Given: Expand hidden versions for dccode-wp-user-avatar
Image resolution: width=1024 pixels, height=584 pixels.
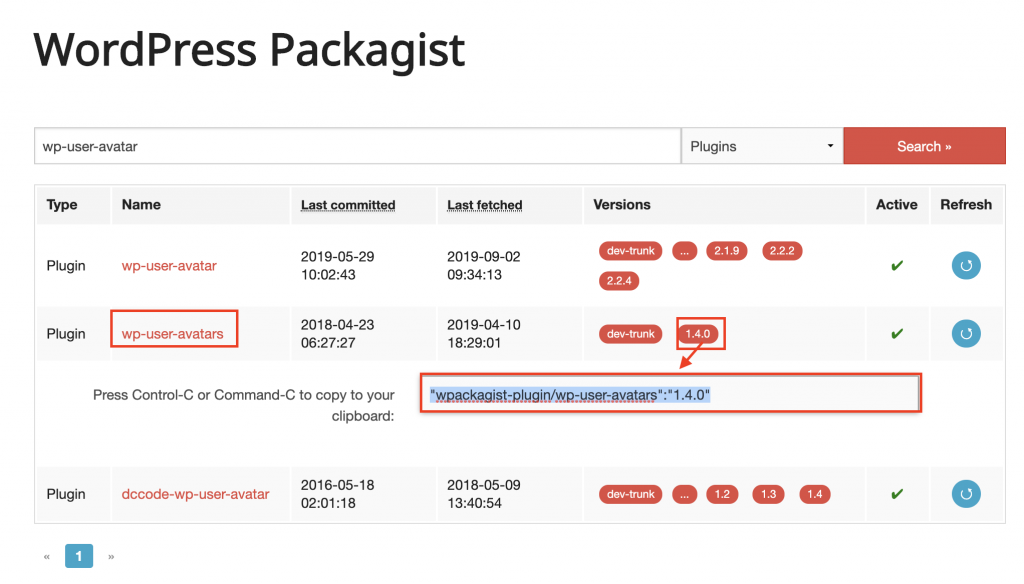Looking at the screenshot, I should click(684, 494).
